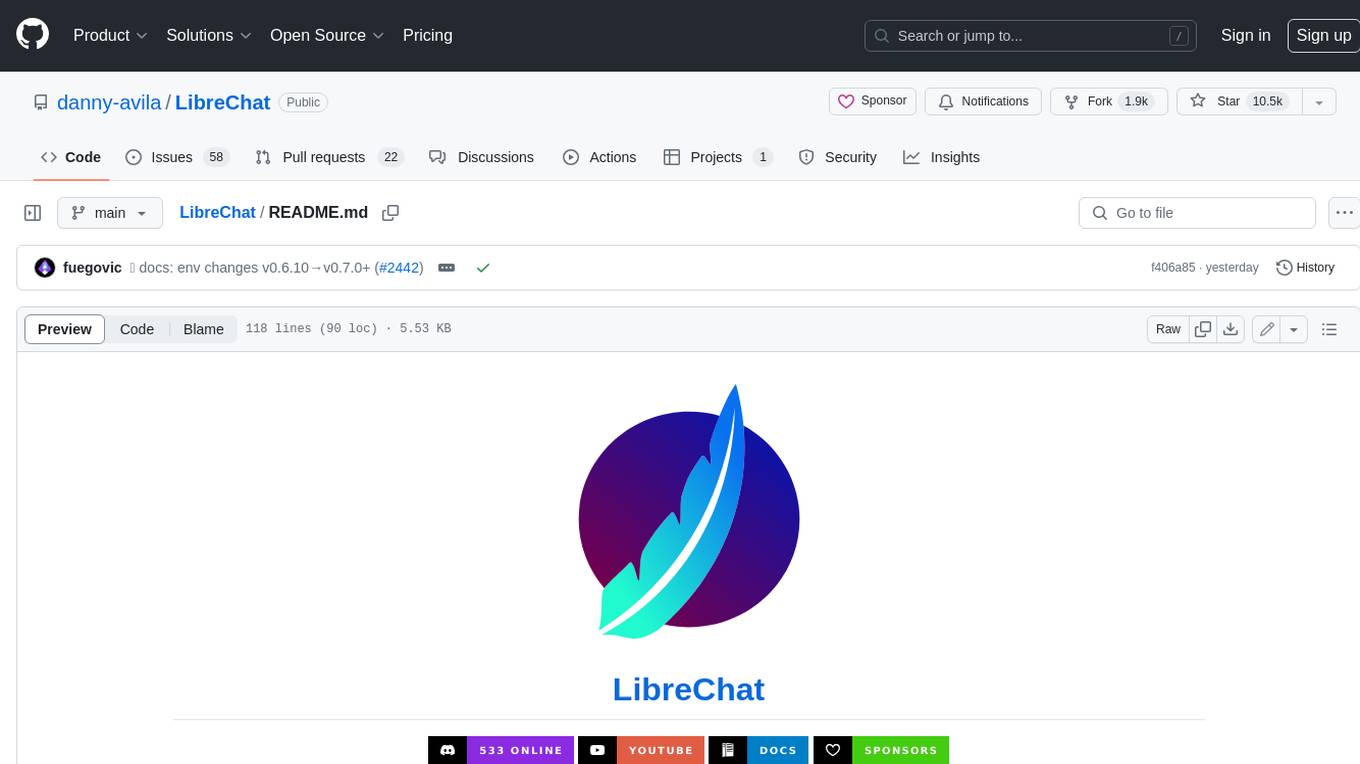1360x764 pixels.
Task: Focus the Go to file input
Action: (x=1197, y=213)
